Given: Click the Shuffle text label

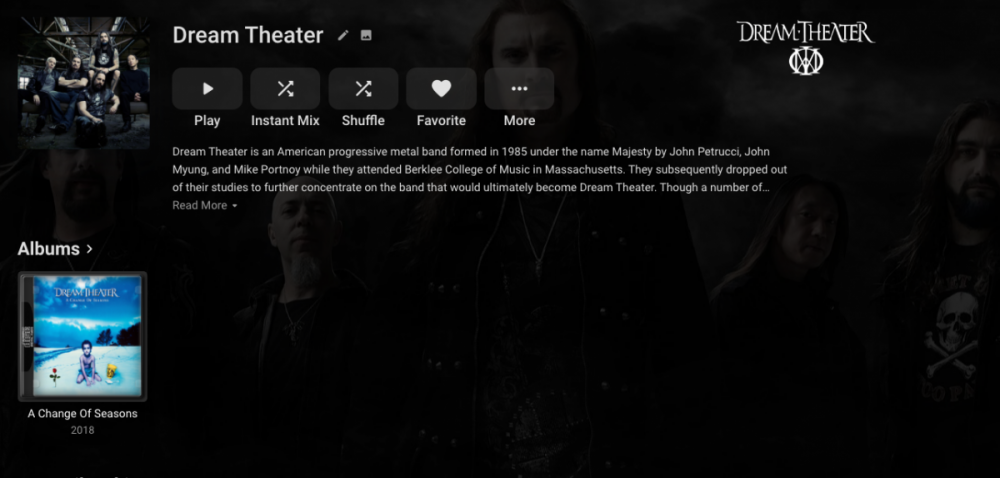Looking at the screenshot, I should tap(364, 120).
